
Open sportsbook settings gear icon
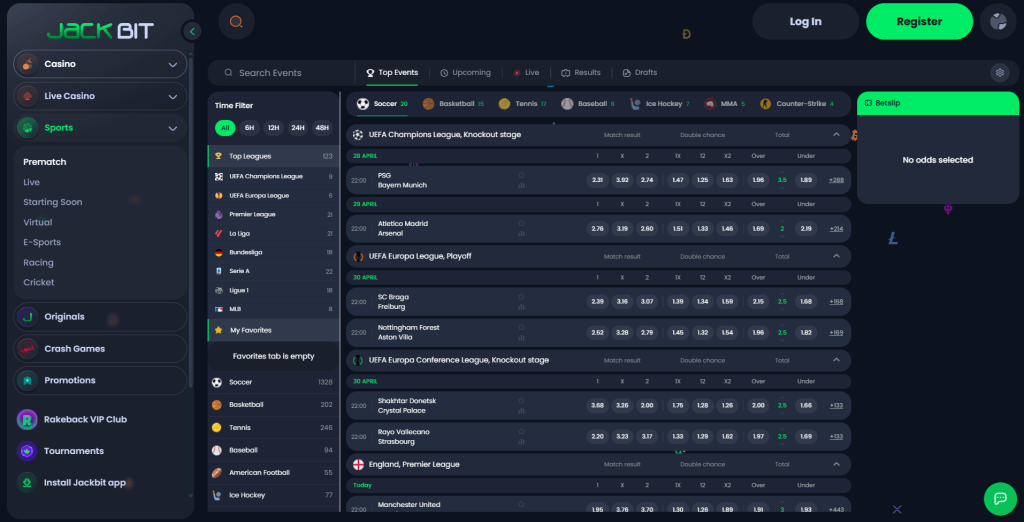(x=998, y=73)
